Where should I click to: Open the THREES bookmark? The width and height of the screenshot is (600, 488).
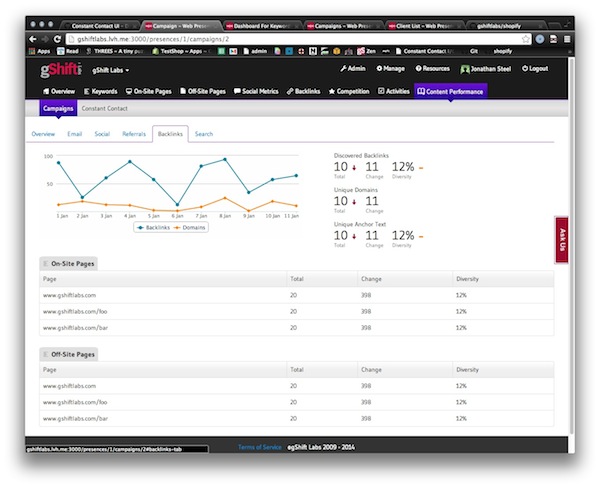(114, 51)
